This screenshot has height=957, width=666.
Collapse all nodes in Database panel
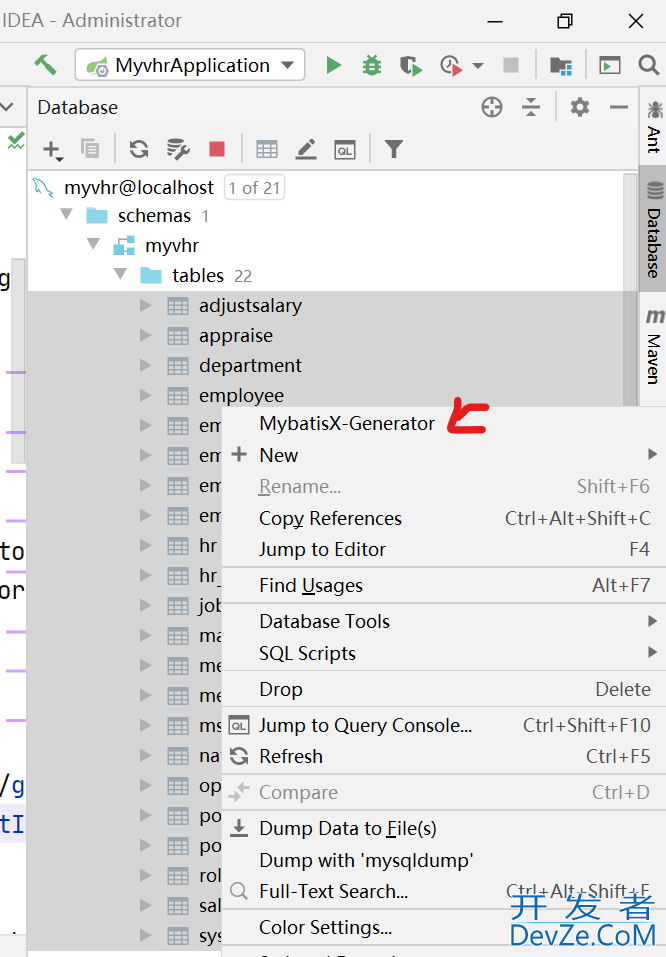[531, 107]
